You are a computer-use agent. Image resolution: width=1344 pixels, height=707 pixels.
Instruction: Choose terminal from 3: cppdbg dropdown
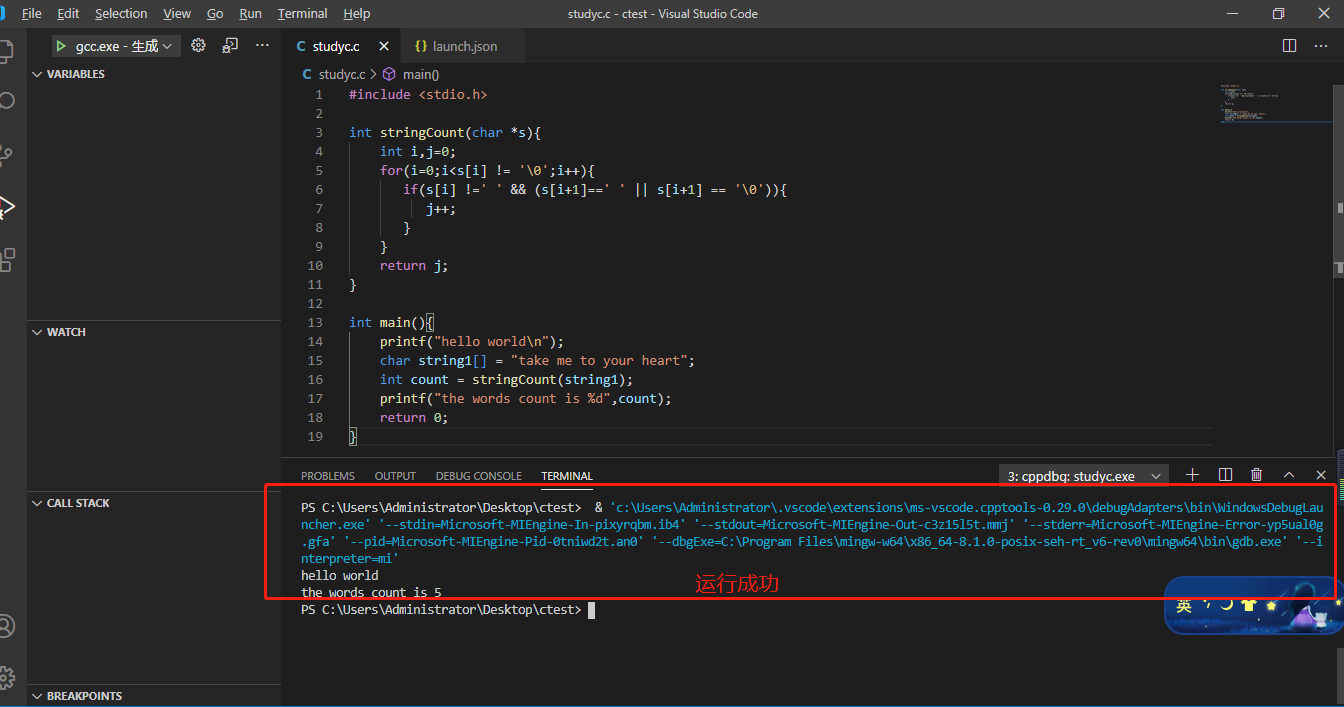[x=1085, y=476]
